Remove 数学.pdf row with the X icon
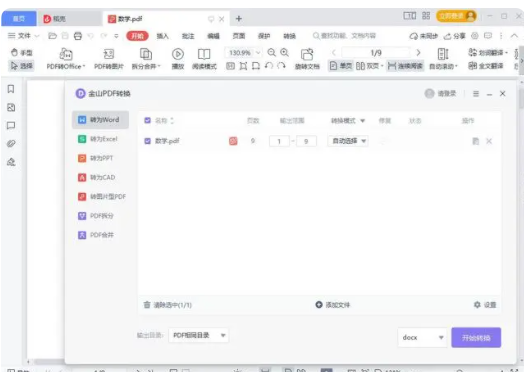The width and height of the screenshot is (524, 372). pyautogui.click(x=489, y=141)
